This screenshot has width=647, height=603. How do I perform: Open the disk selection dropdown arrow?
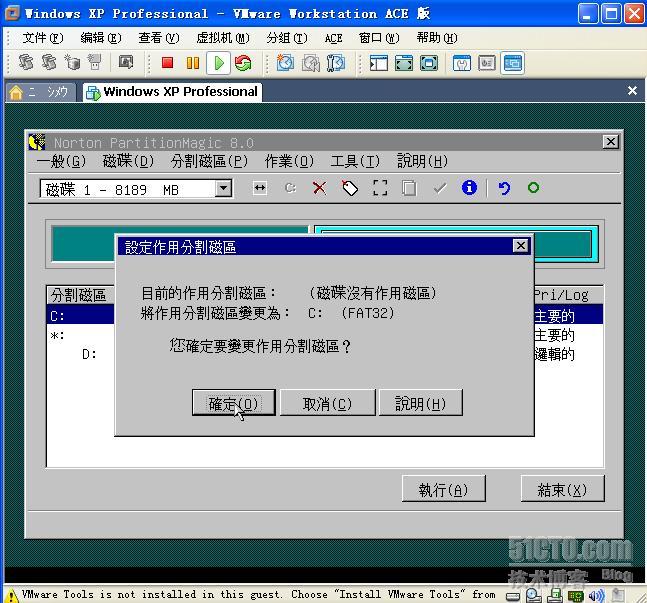click(x=223, y=189)
